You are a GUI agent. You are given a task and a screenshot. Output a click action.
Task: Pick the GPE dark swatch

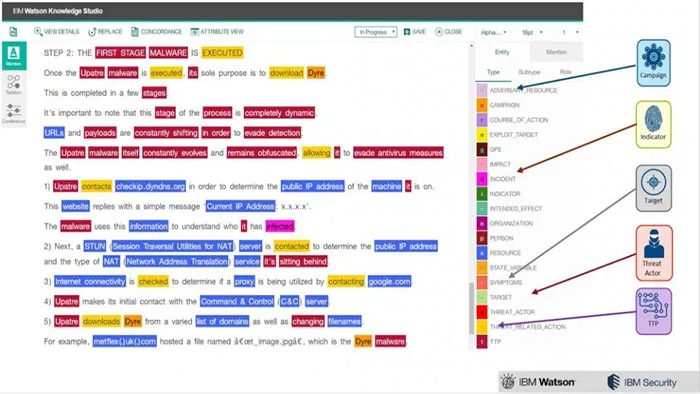[482, 149]
